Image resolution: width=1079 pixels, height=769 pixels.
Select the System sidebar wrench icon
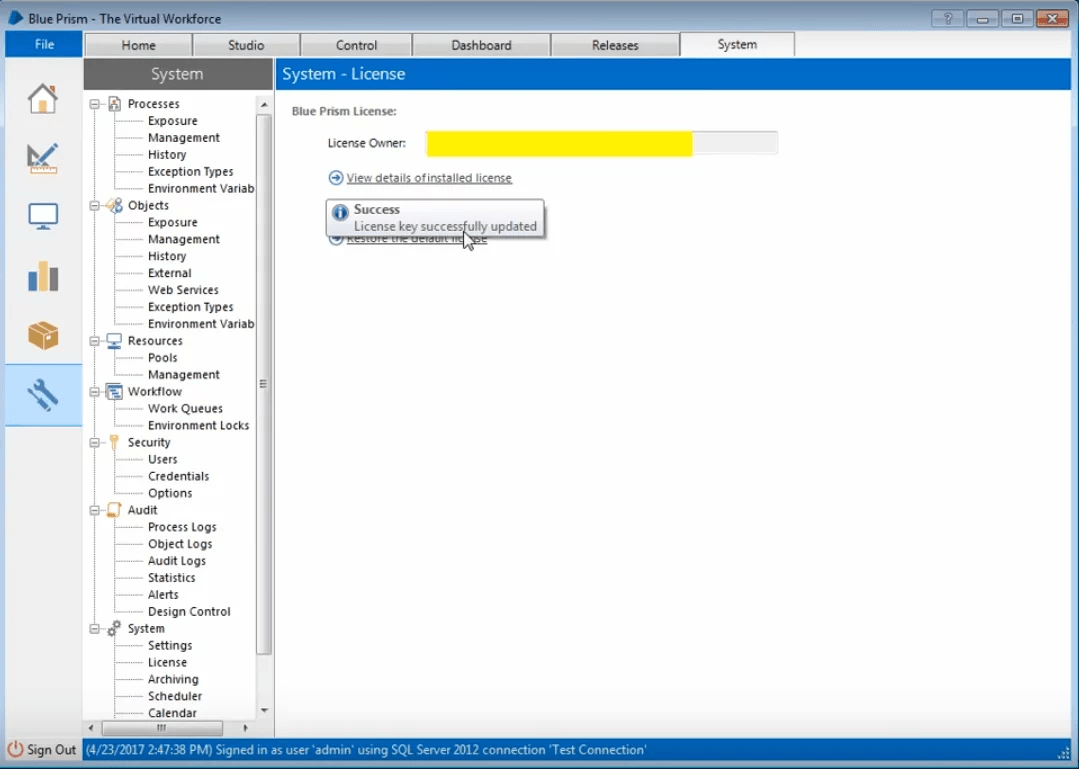(x=43, y=395)
